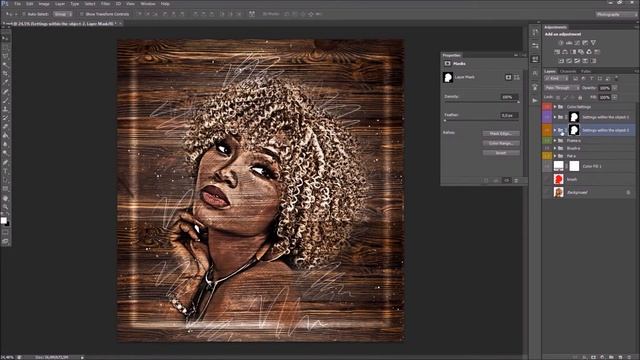Open the Pass Through blend mode dropdown

coord(562,88)
